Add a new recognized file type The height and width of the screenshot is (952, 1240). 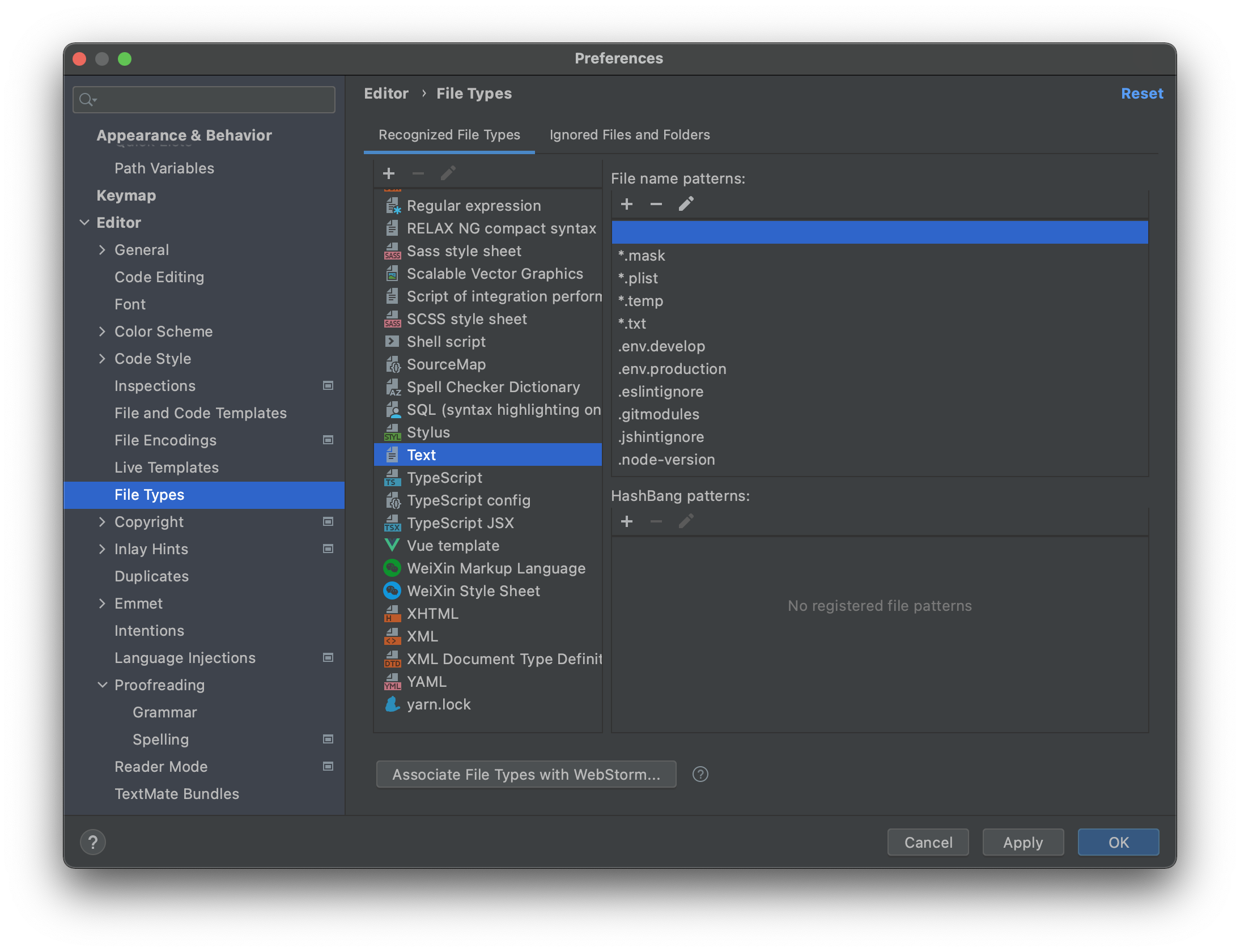click(x=389, y=173)
